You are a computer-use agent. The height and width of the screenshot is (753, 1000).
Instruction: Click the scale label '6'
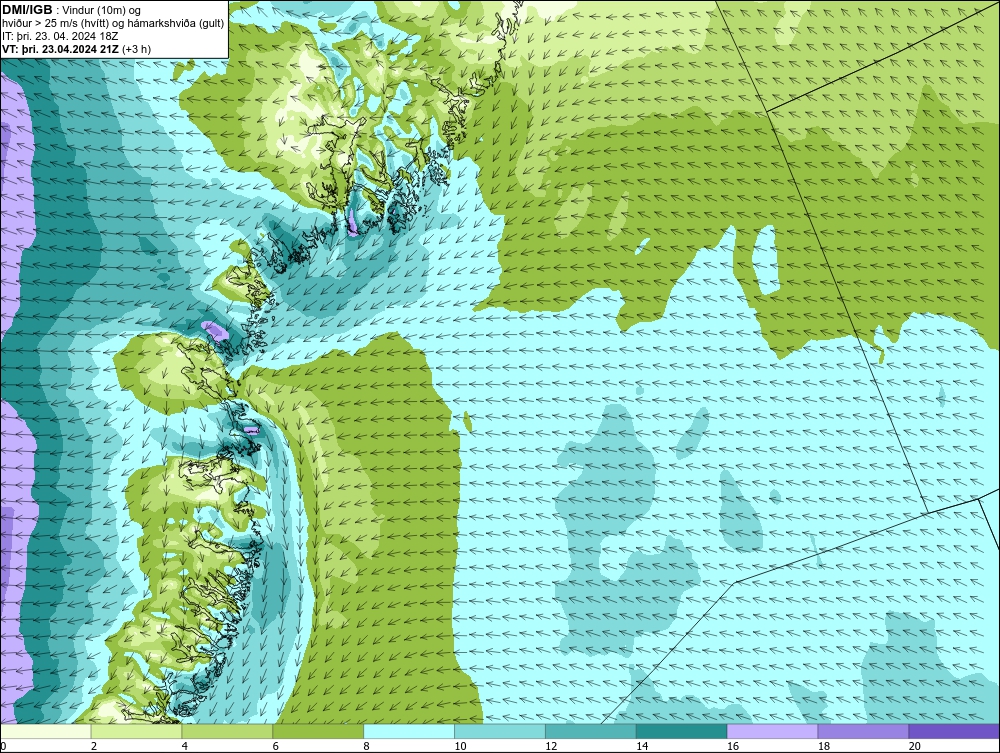276,746
